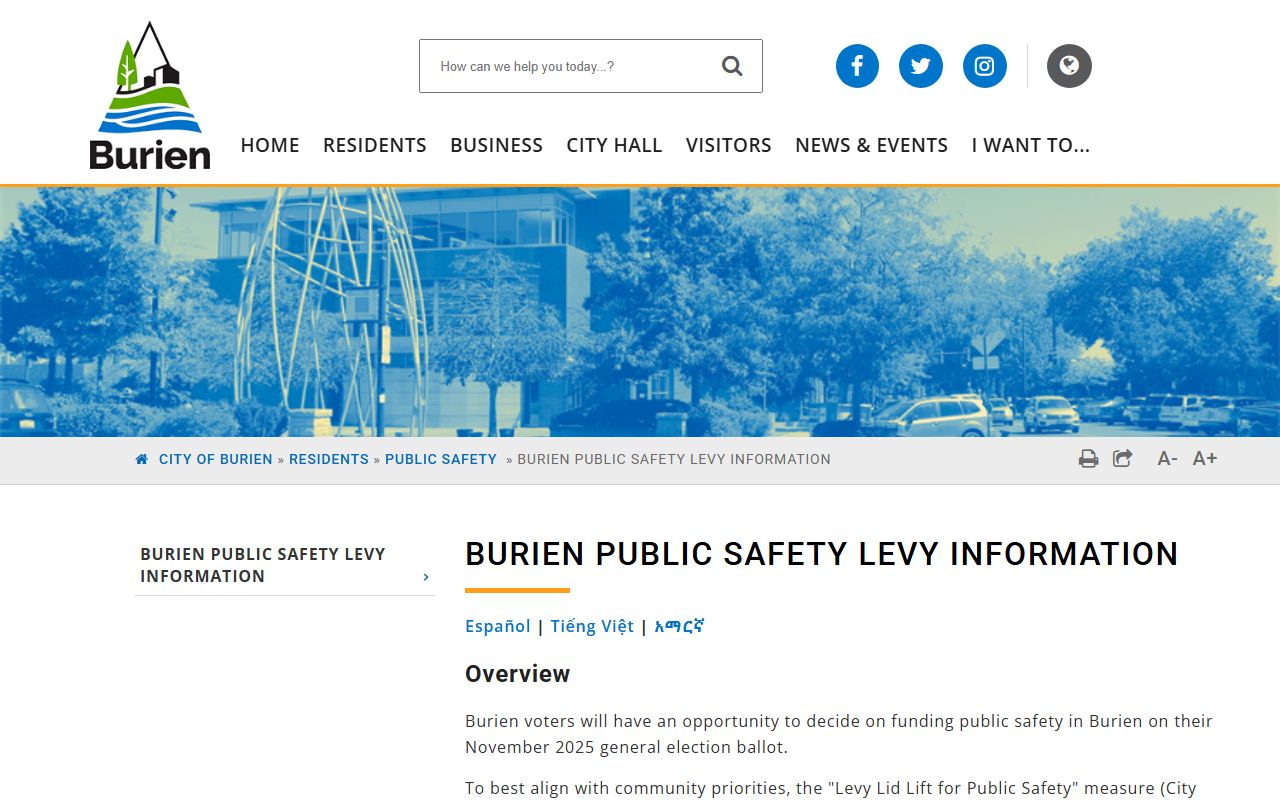Decrease font size with A-
Viewport: 1280px width, 800px height.
point(1167,459)
